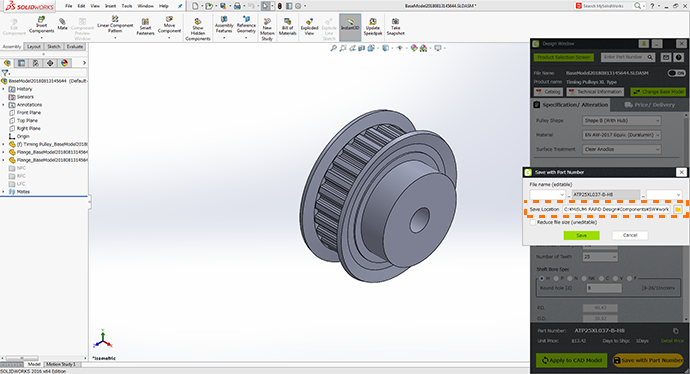Open Linear Component Pattern tool
This screenshot has height=374, width=690.
click(115, 26)
